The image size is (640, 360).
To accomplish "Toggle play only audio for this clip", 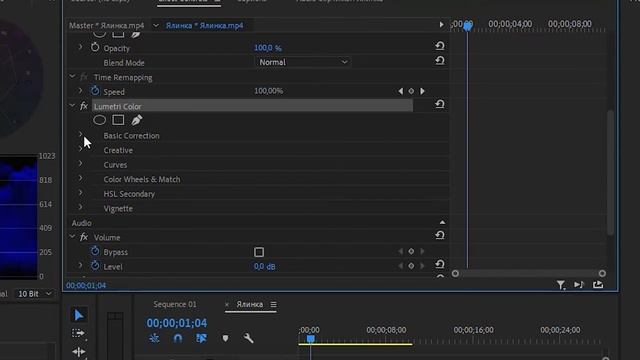I will pos(579,284).
